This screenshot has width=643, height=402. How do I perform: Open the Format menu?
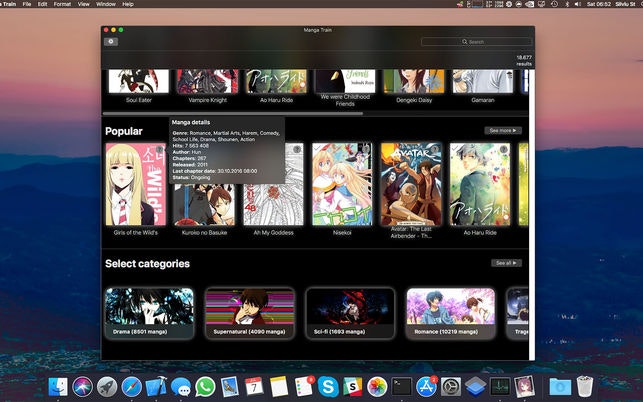[62, 4]
